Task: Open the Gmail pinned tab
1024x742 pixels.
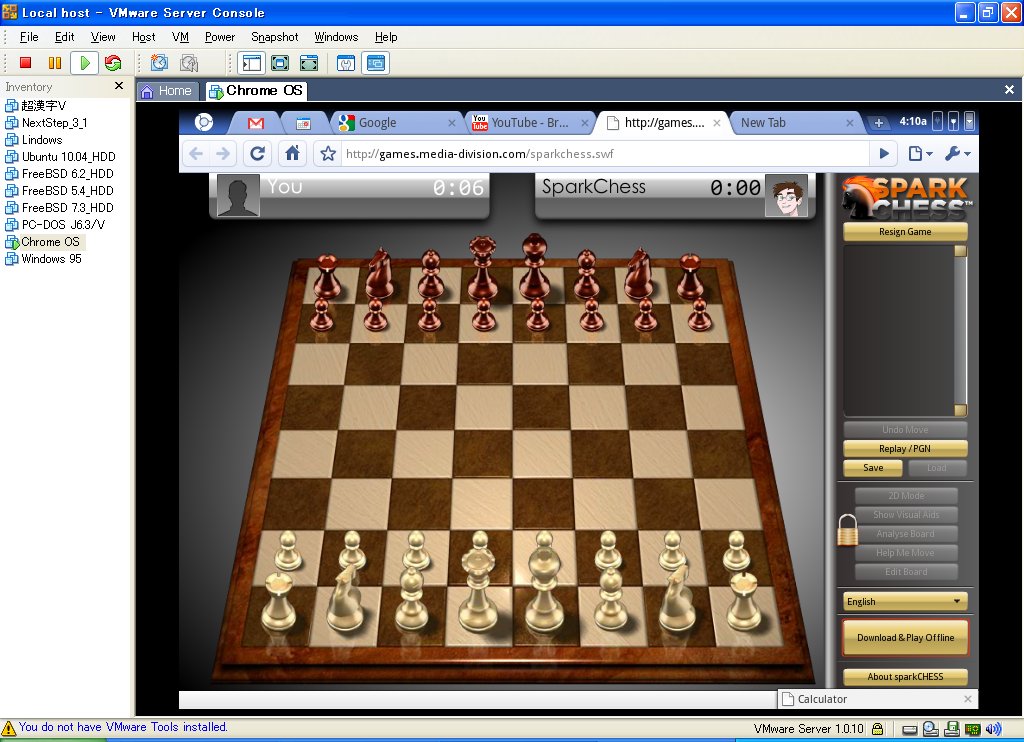Action: 256,123
